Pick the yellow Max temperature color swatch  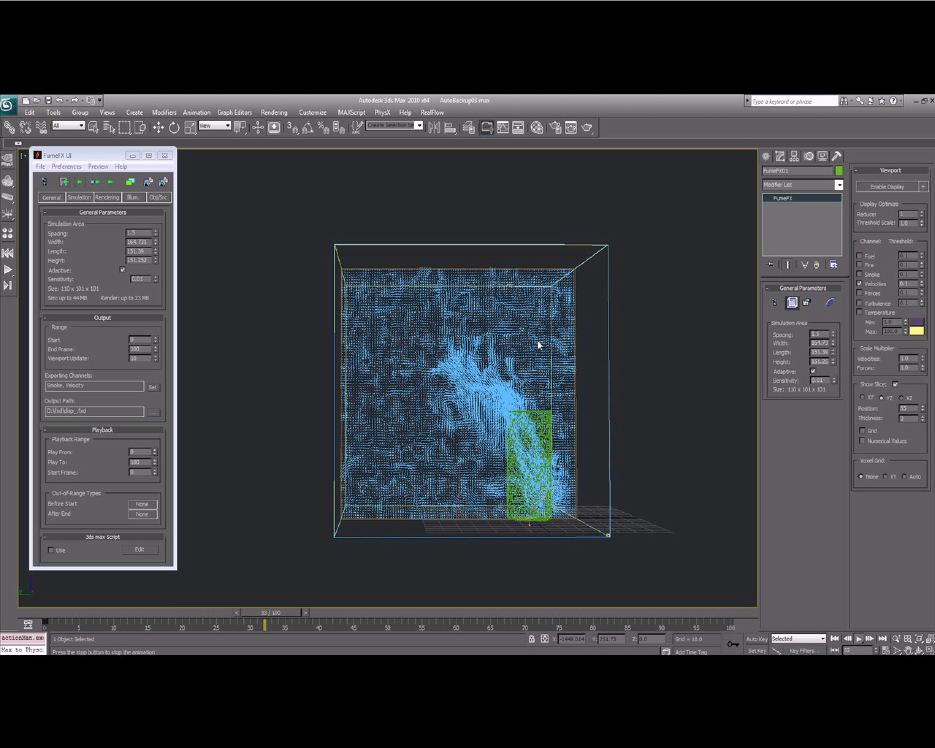click(916, 331)
